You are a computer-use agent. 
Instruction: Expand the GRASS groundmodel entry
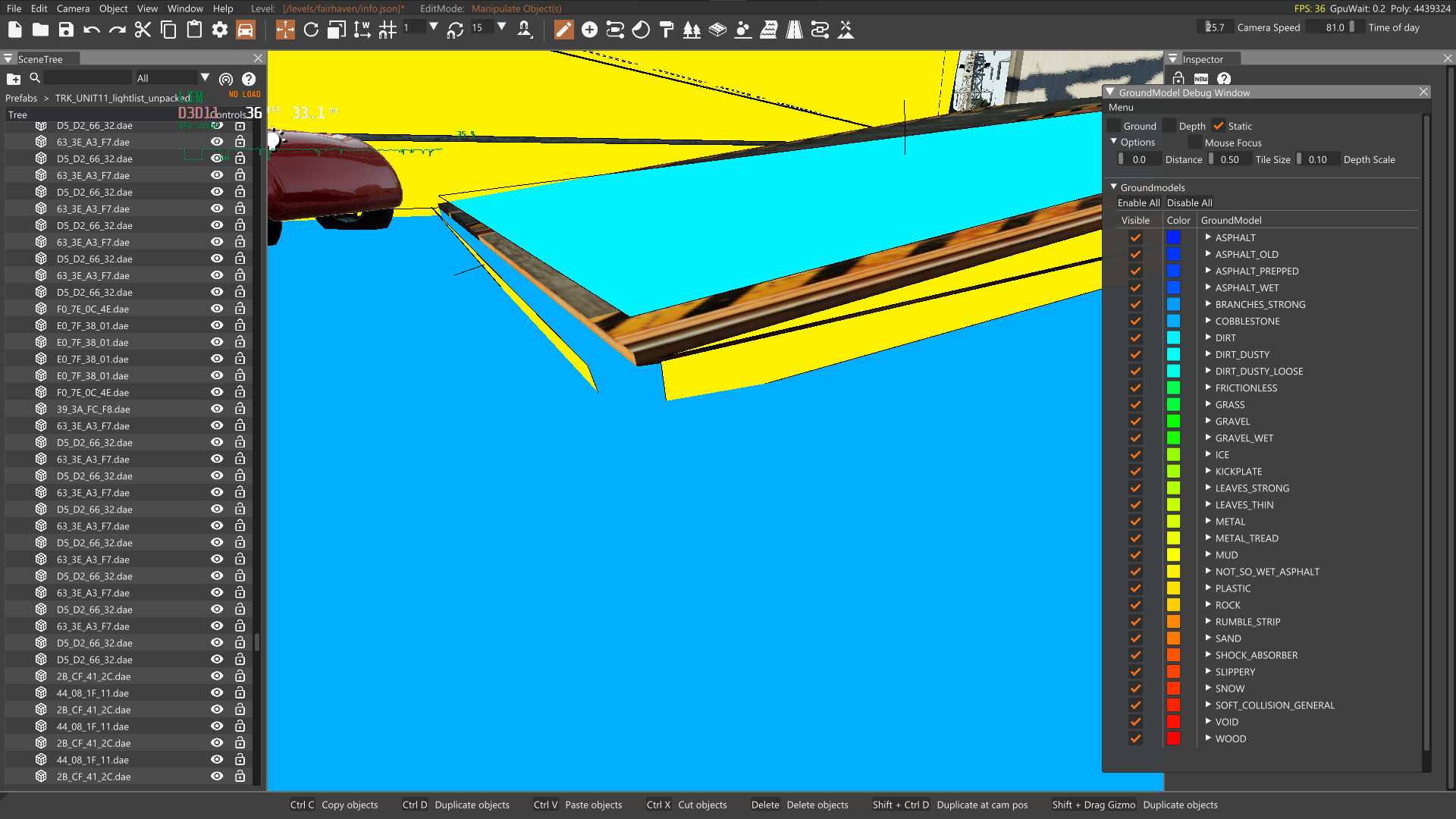[x=1208, y=404]
